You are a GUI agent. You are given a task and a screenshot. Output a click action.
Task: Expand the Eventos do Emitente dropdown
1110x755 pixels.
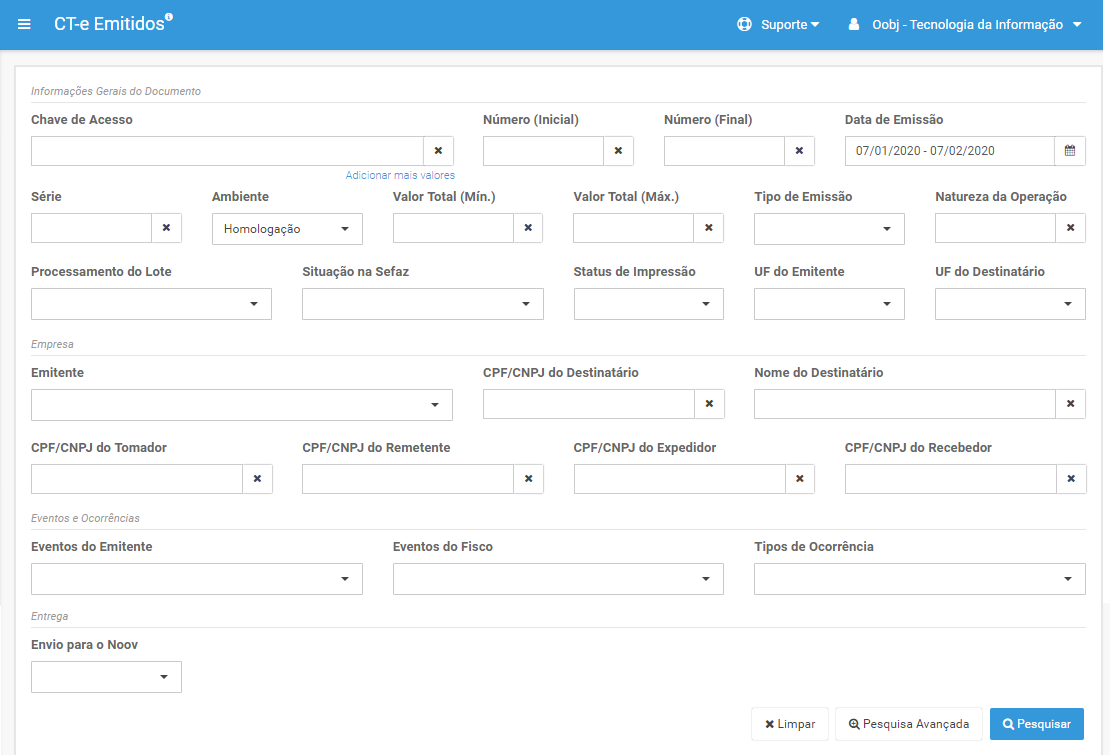tap(197, 580)
